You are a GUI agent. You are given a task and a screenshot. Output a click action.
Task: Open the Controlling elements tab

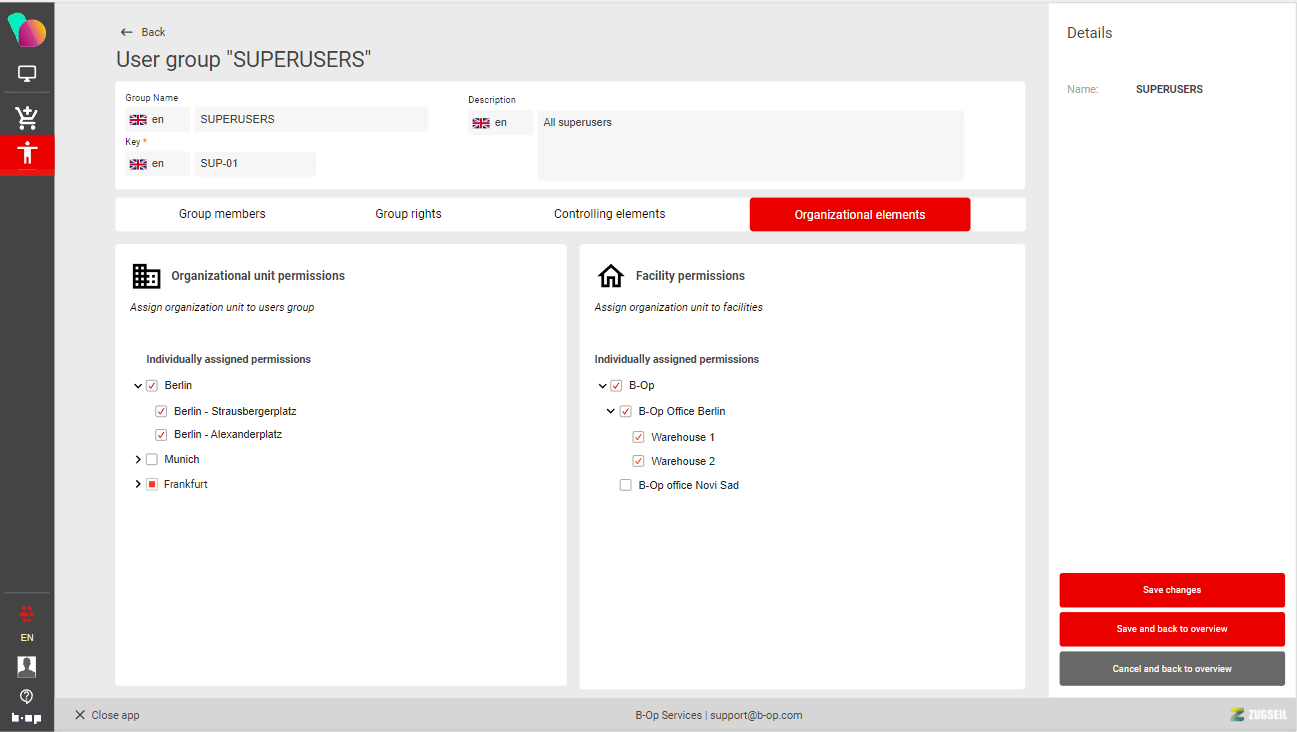tap(609, 214)
